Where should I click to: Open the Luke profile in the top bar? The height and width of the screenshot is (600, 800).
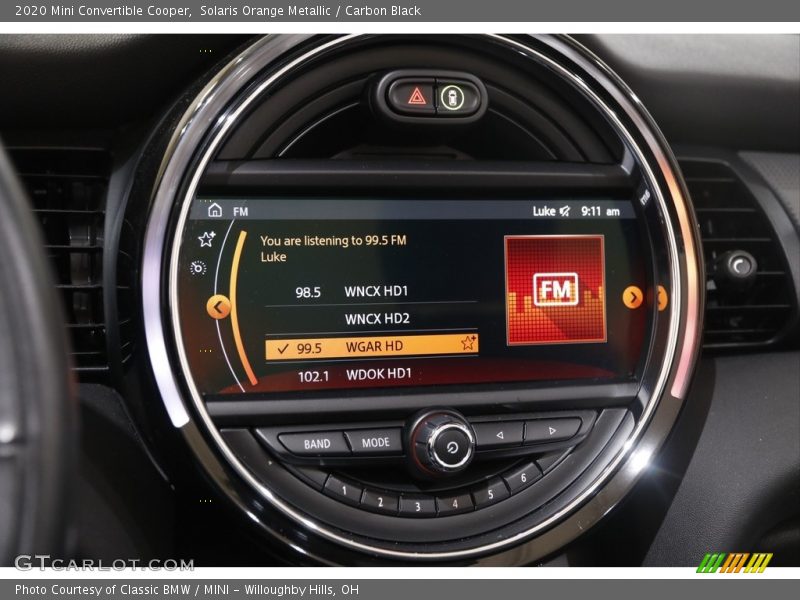[543, 209]
